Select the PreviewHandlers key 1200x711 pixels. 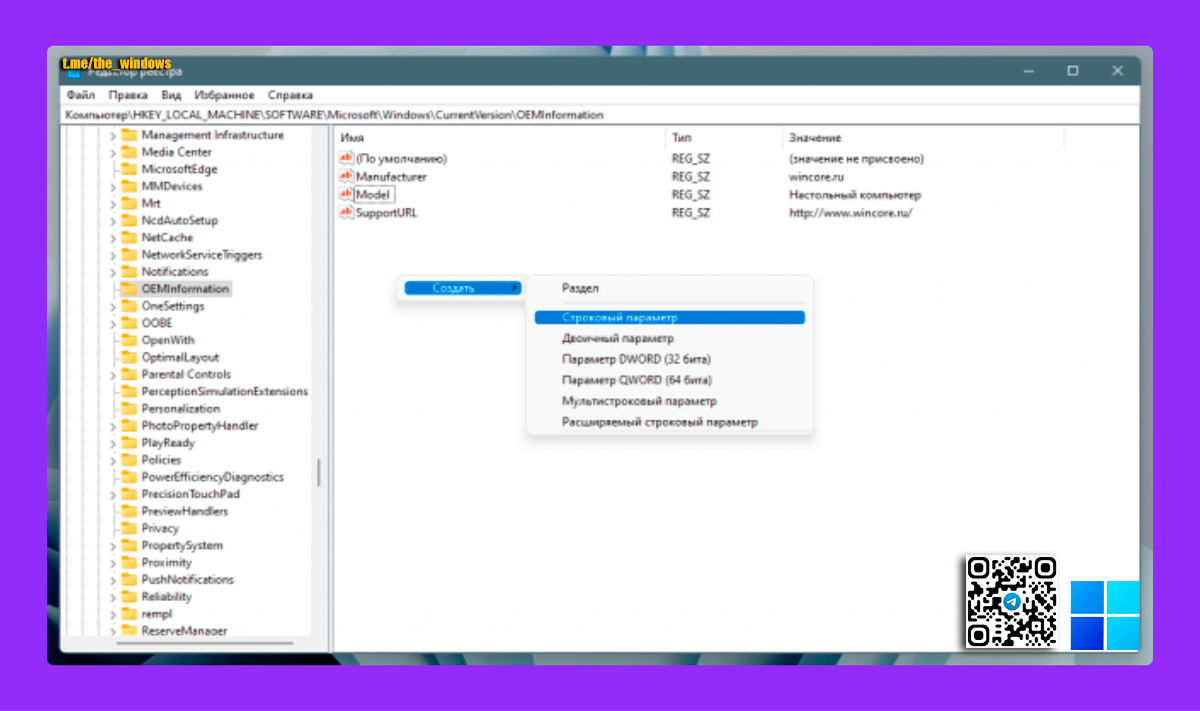click(x=185, y=511)
